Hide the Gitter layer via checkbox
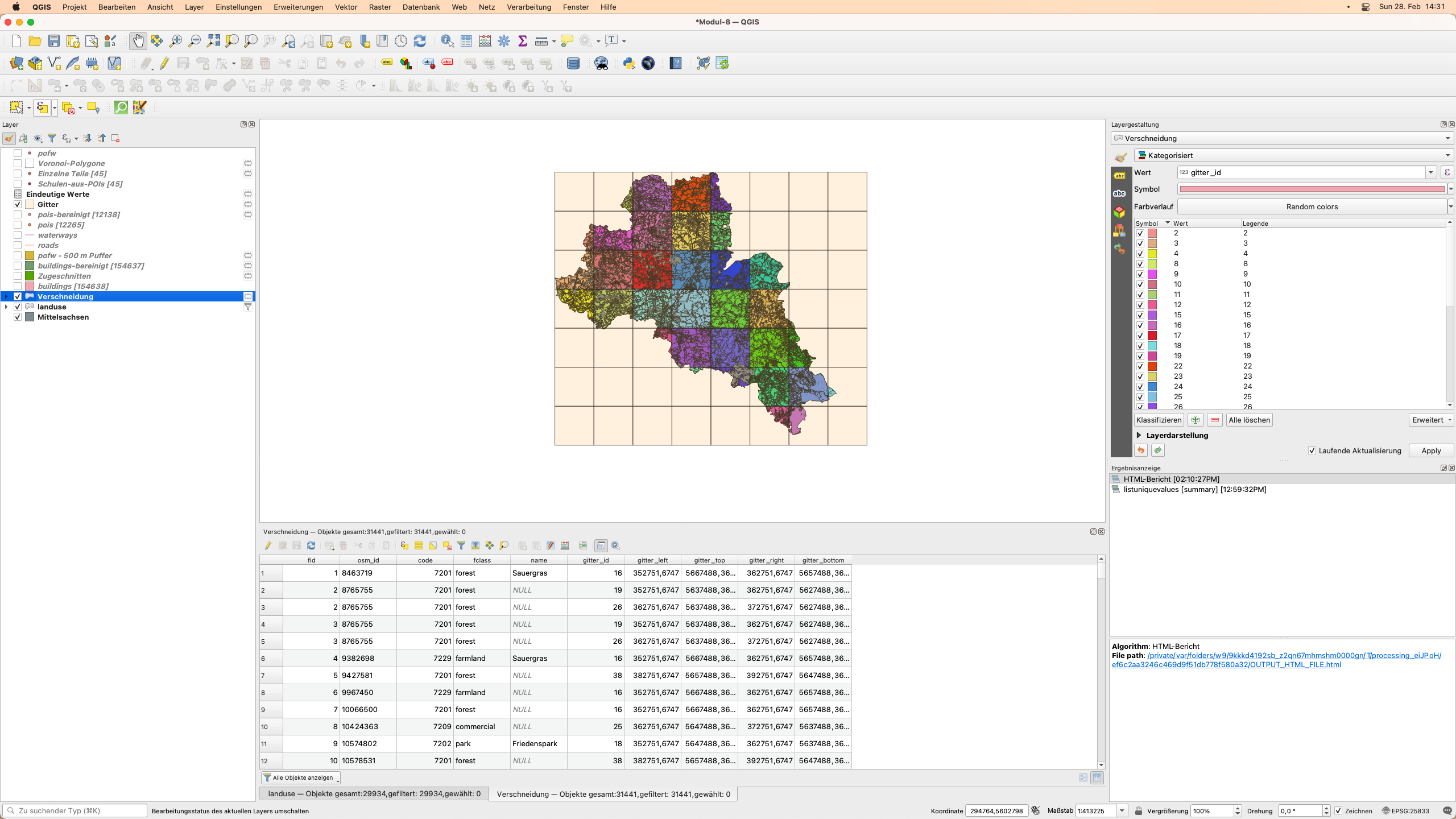1456x819 pixels. click(x=18, y=204)
